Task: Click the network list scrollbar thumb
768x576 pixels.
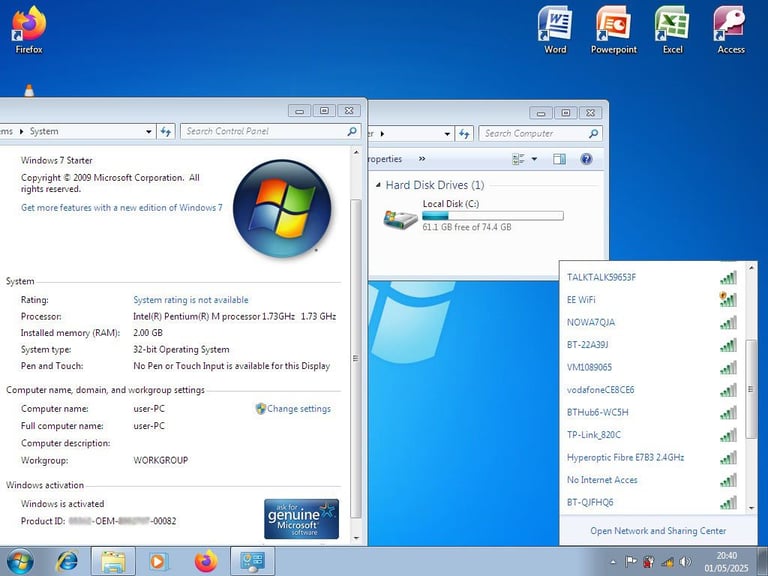Action: (x=750, y=389)
